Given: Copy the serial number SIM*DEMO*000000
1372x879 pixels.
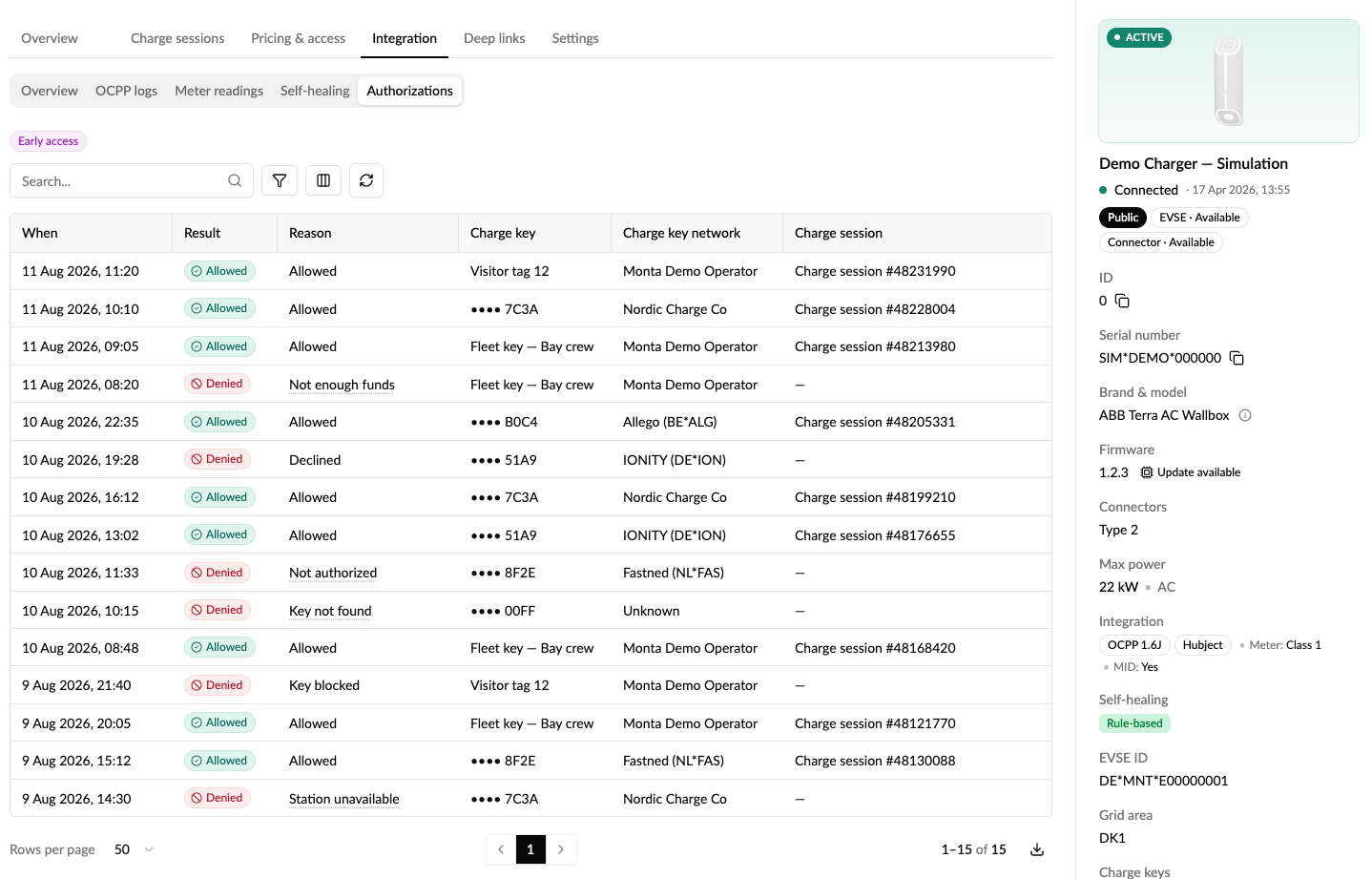Looking at the screenshot, I should (x=1237, y=358).
